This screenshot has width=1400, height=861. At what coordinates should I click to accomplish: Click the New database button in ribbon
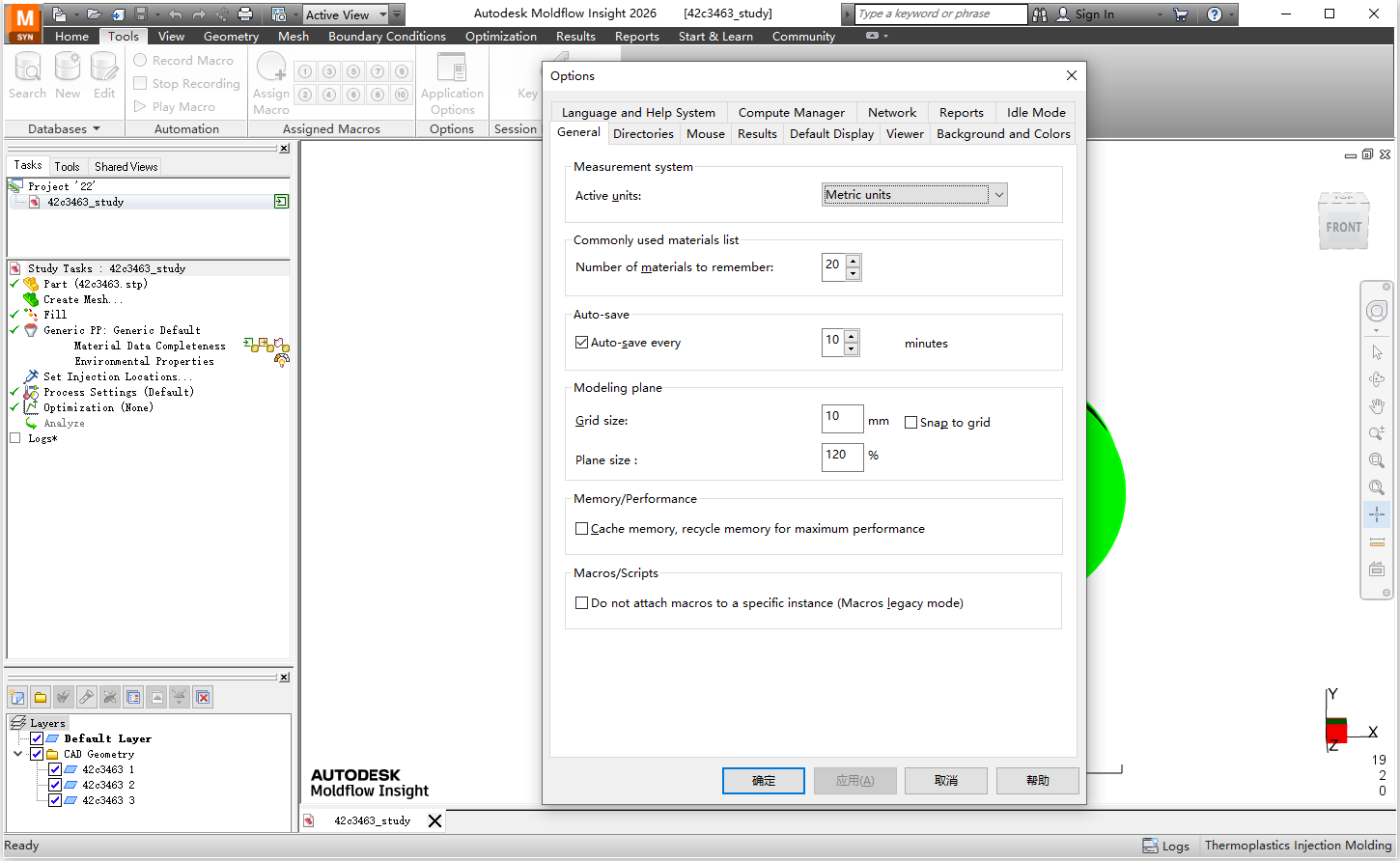(x=68, y=75)
